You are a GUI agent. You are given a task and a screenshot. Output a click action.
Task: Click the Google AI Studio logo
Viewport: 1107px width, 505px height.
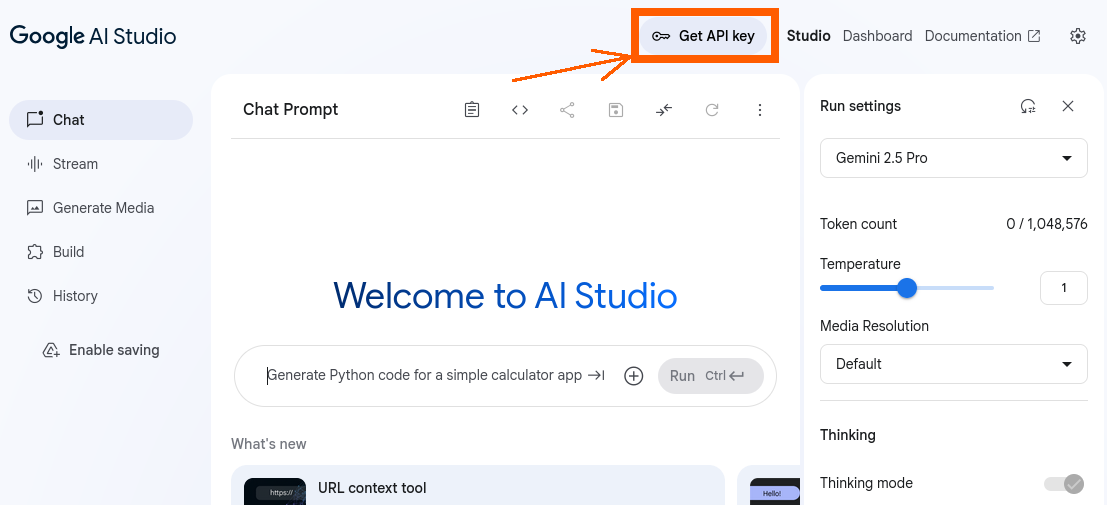tap(92, 36)
